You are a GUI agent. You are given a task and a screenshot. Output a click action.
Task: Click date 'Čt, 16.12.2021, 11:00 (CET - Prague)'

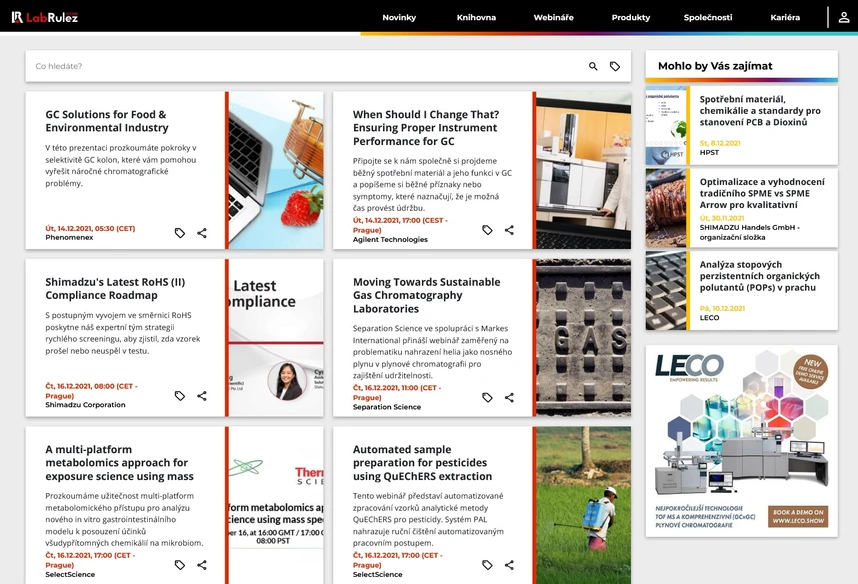[x=397, y=392]
